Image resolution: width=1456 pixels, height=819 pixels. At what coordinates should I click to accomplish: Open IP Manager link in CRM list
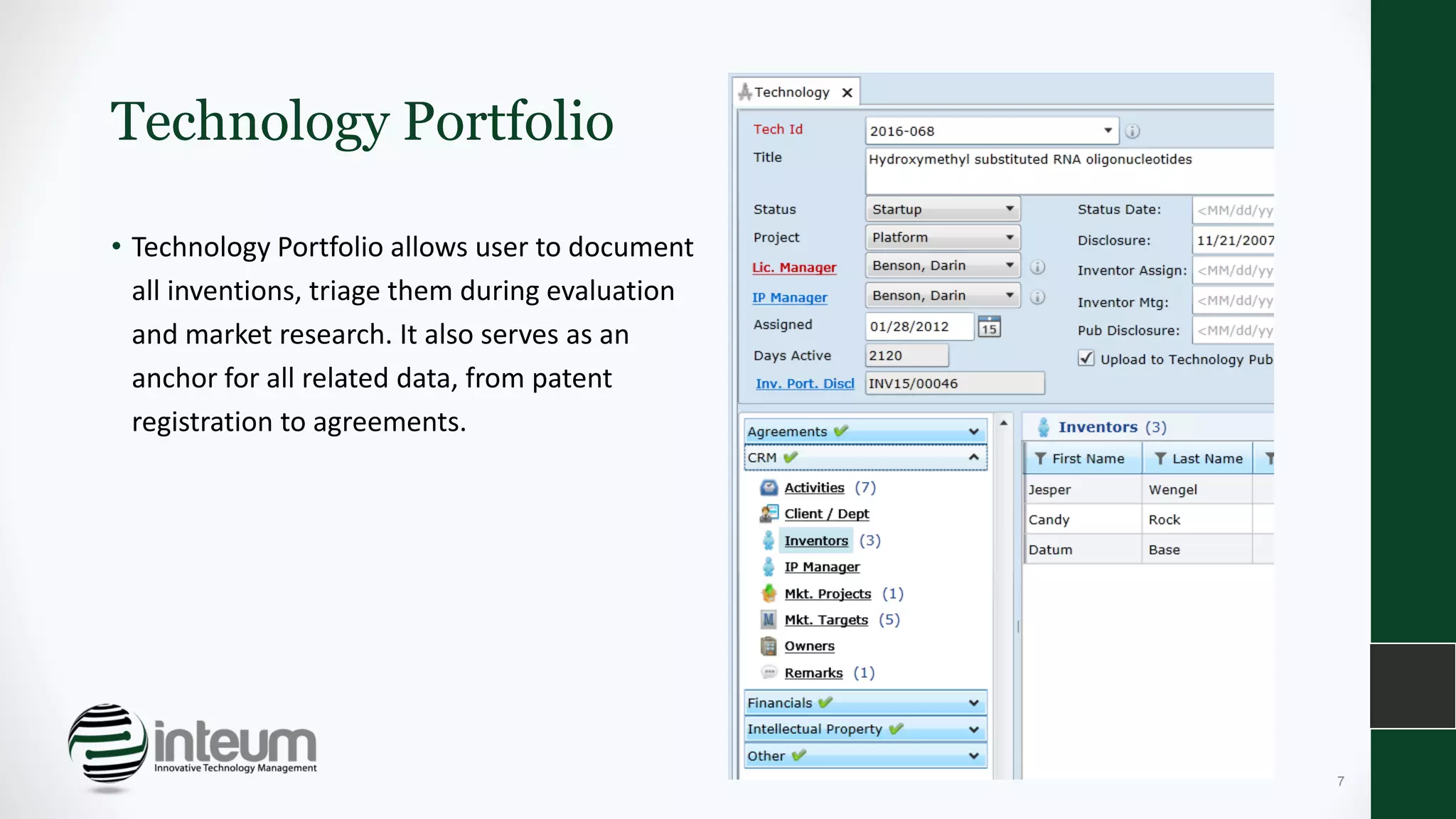[822, 567]
